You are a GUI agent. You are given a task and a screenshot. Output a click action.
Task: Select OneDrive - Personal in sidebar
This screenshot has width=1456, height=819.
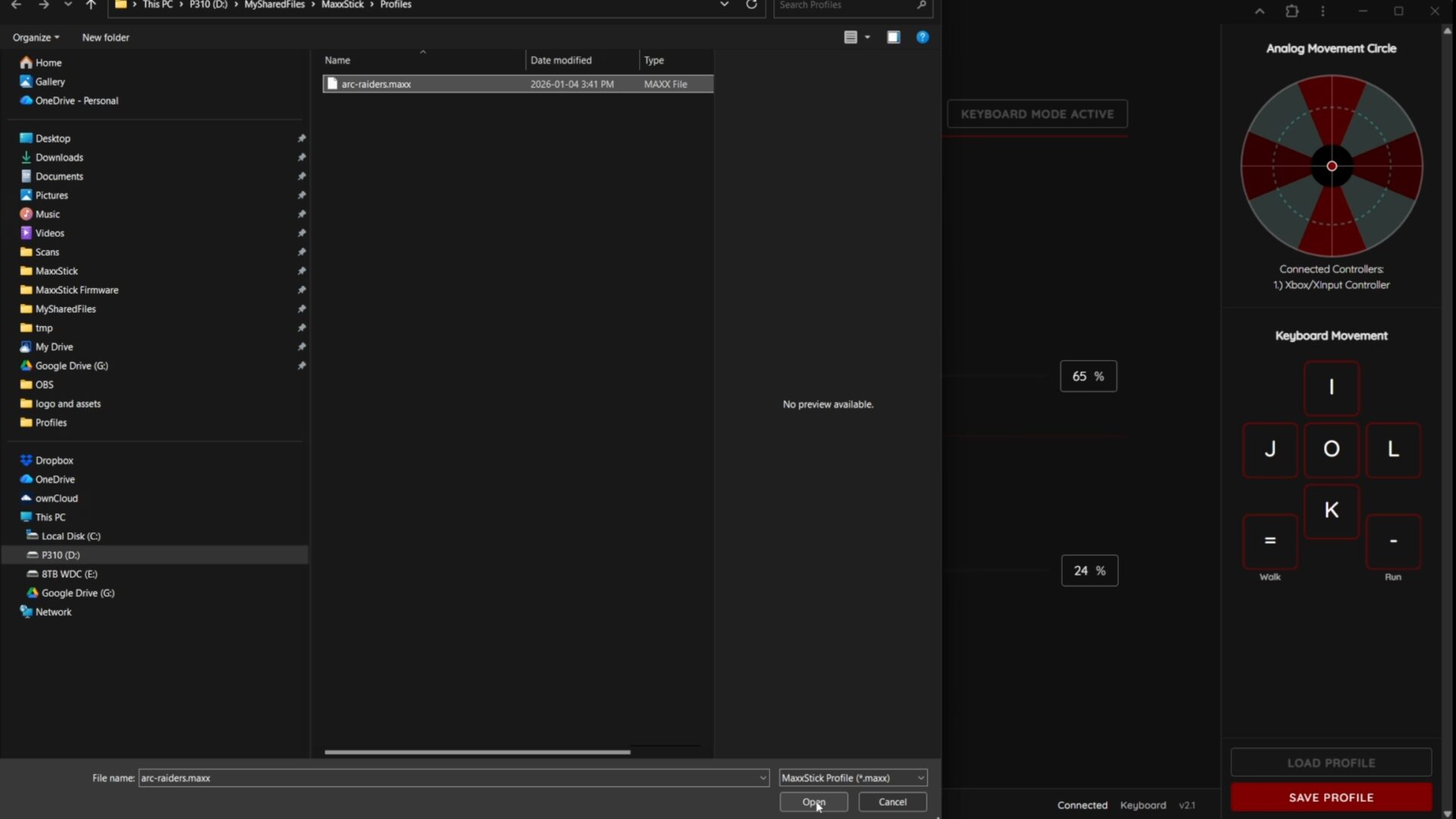(x=69, y=101)
